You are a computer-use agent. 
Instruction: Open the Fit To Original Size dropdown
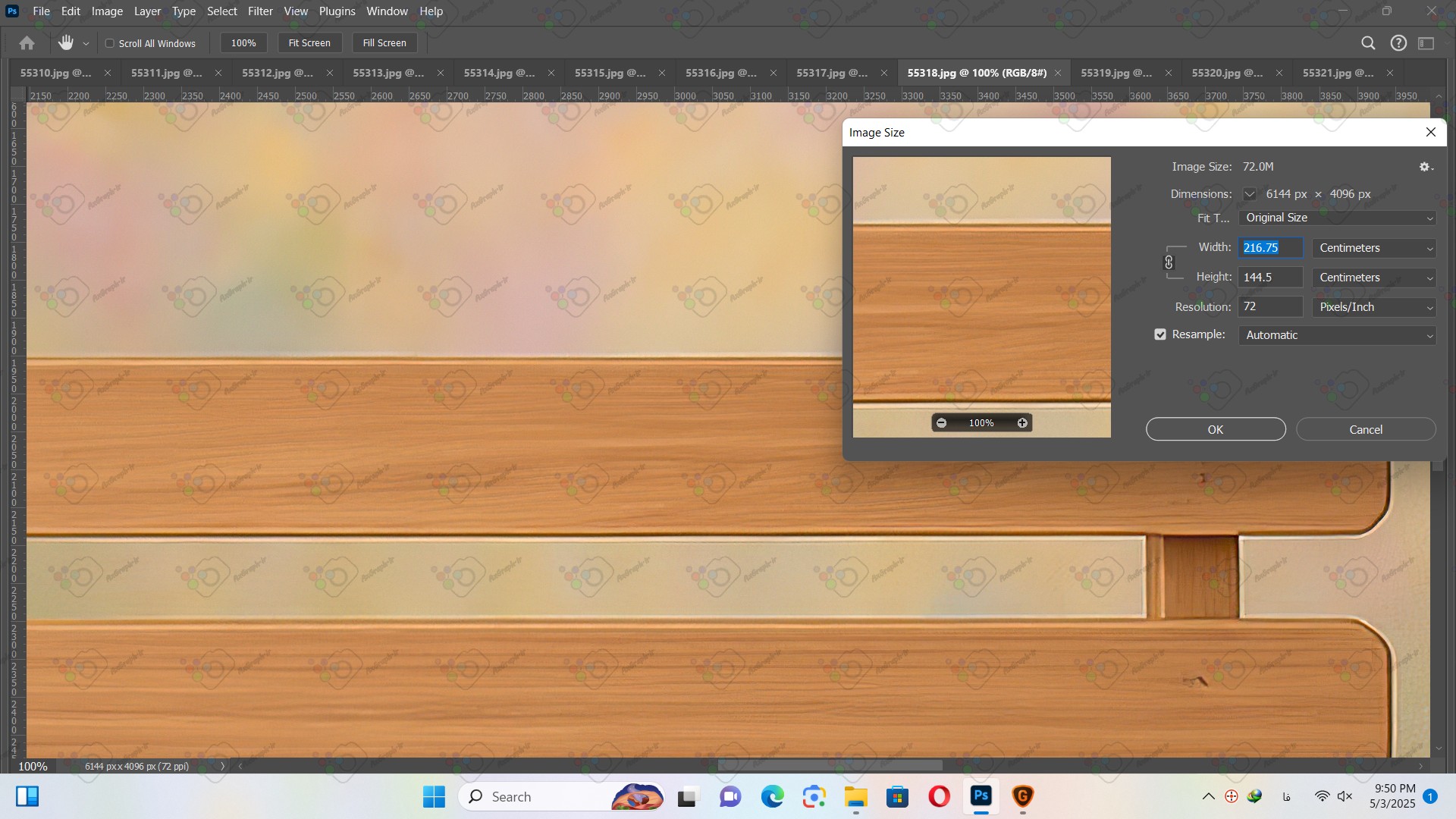pyautogui.click(x=1338, y=218)
